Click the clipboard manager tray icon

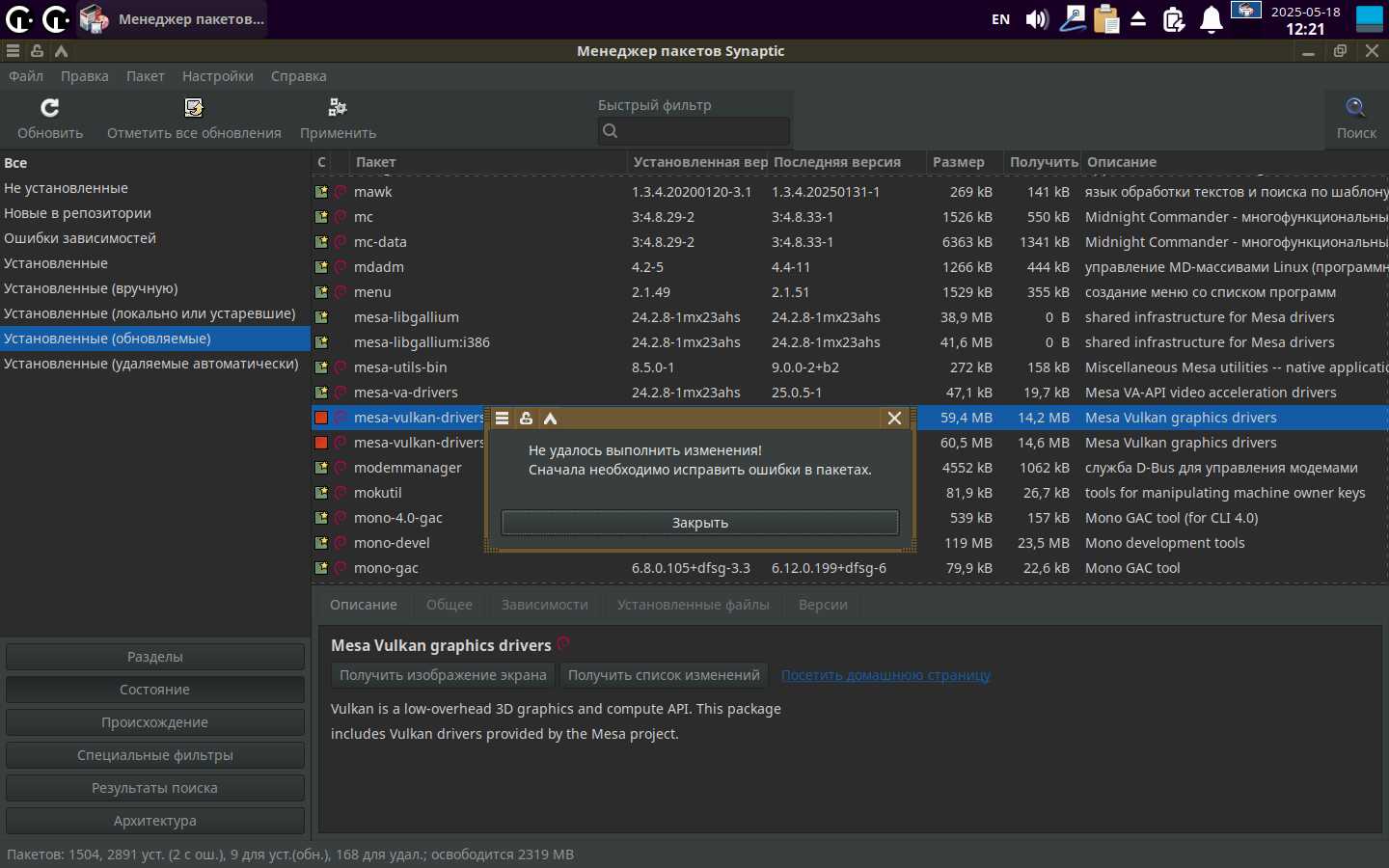[1106, 19]
